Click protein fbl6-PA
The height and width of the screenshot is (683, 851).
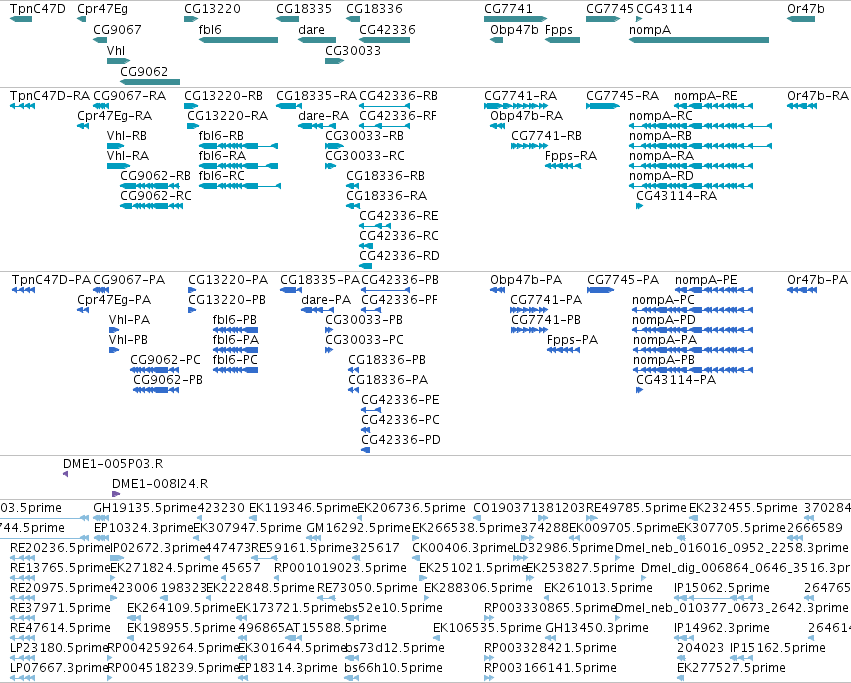[x=236, y=340]
